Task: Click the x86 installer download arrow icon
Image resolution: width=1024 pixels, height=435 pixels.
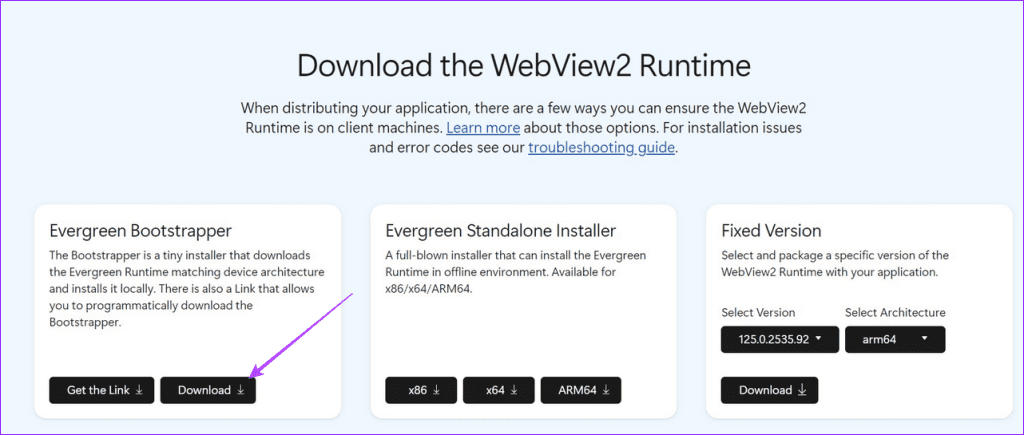Action: pyautogui.click(x=438, y=390)
